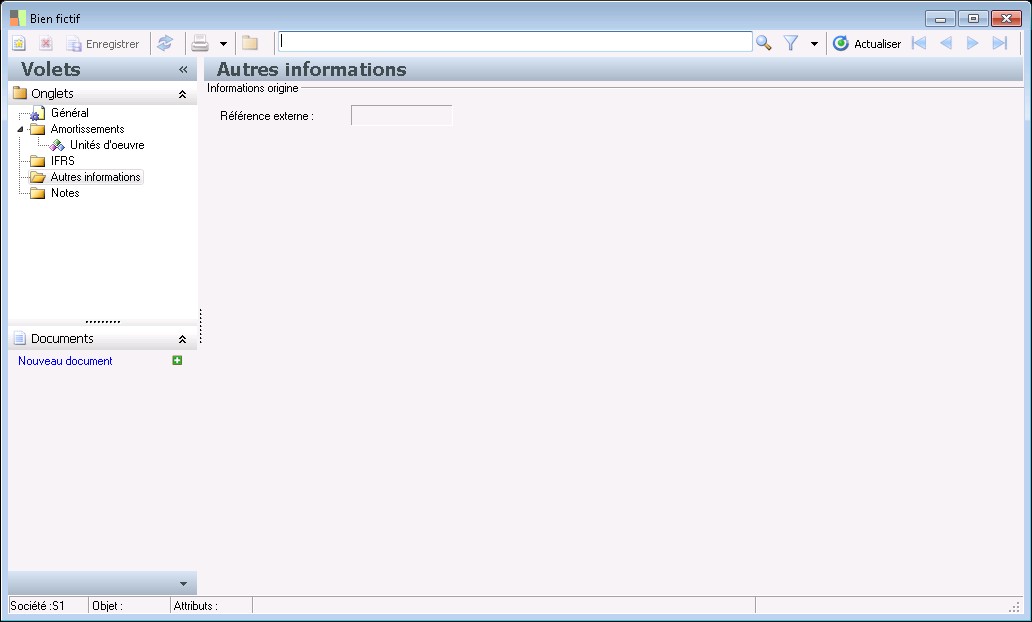1032x622 pixels.
Task: Click the Documents panel header icon
Action: [x=20, y=338]
